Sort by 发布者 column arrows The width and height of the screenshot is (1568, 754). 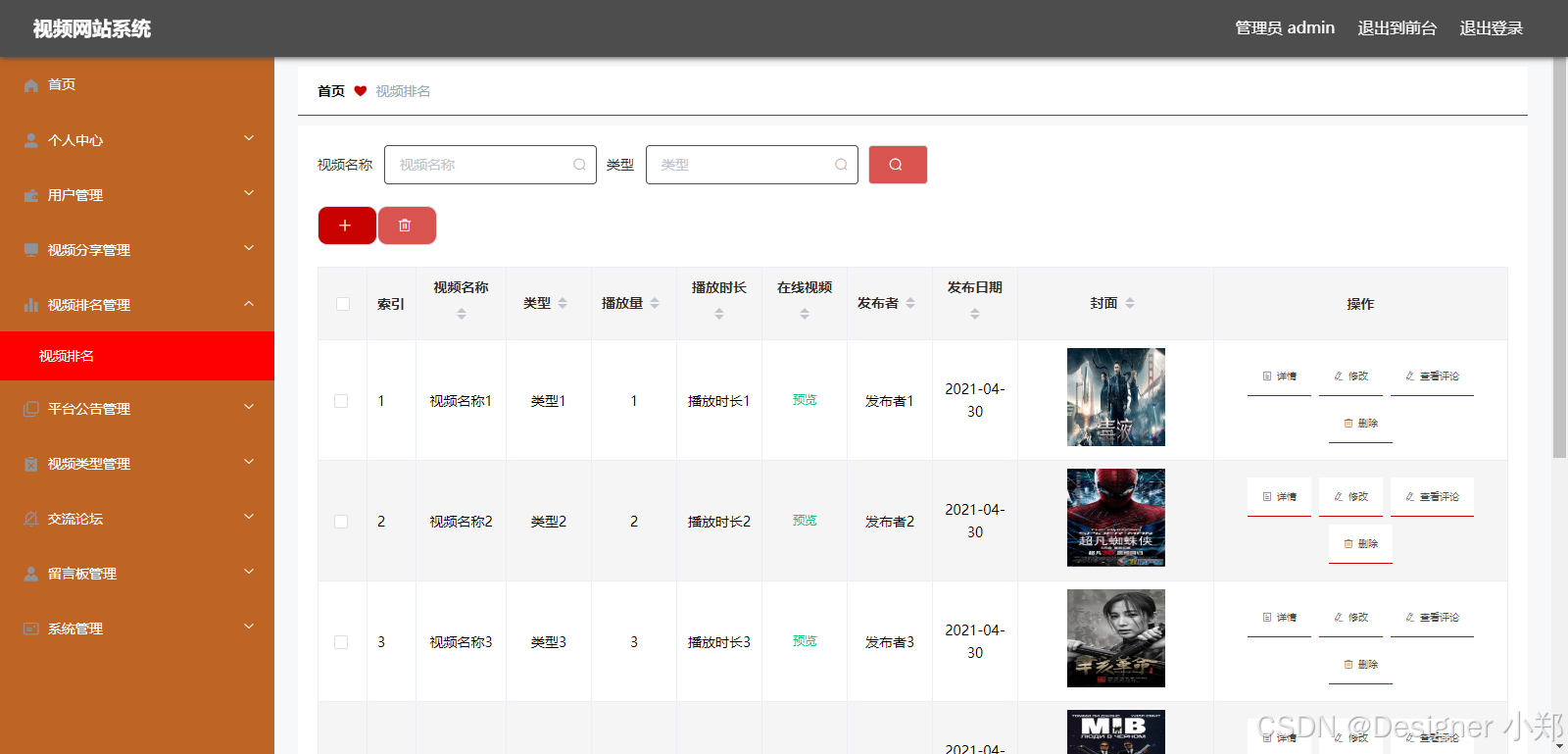pos(910,304)
